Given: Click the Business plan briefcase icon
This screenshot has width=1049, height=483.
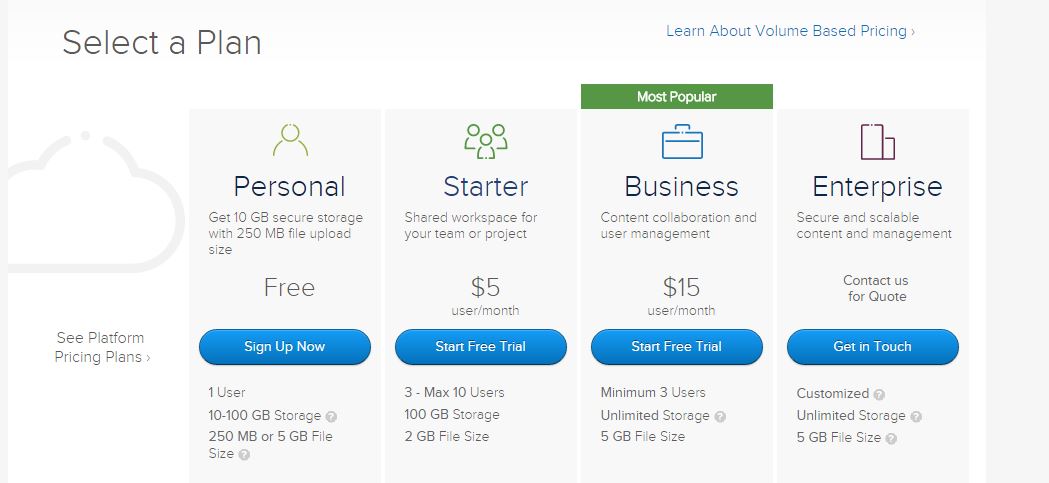Looking at the screenshot, I should point(682,140).
